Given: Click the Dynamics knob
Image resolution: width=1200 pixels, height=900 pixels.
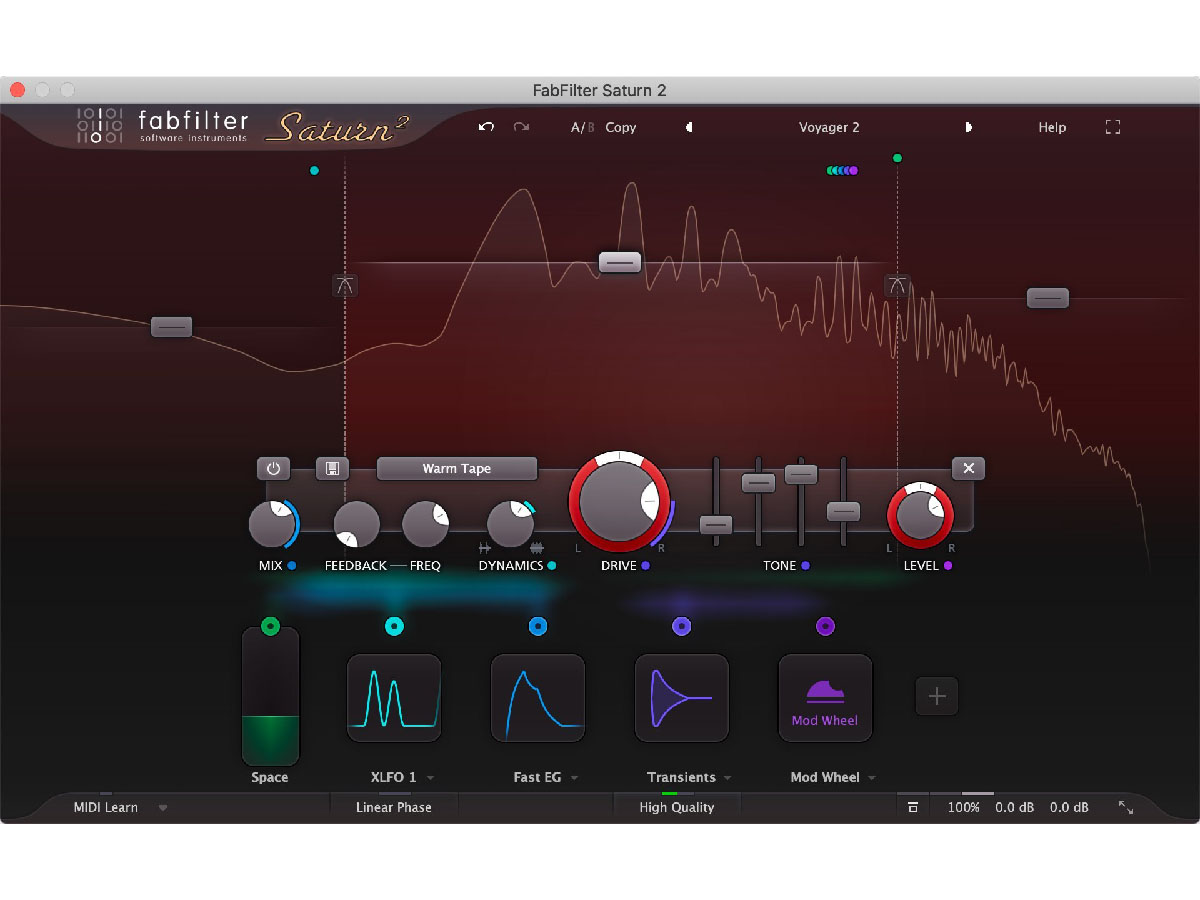Looking at the screenshot, I should (x=511, y=524).
